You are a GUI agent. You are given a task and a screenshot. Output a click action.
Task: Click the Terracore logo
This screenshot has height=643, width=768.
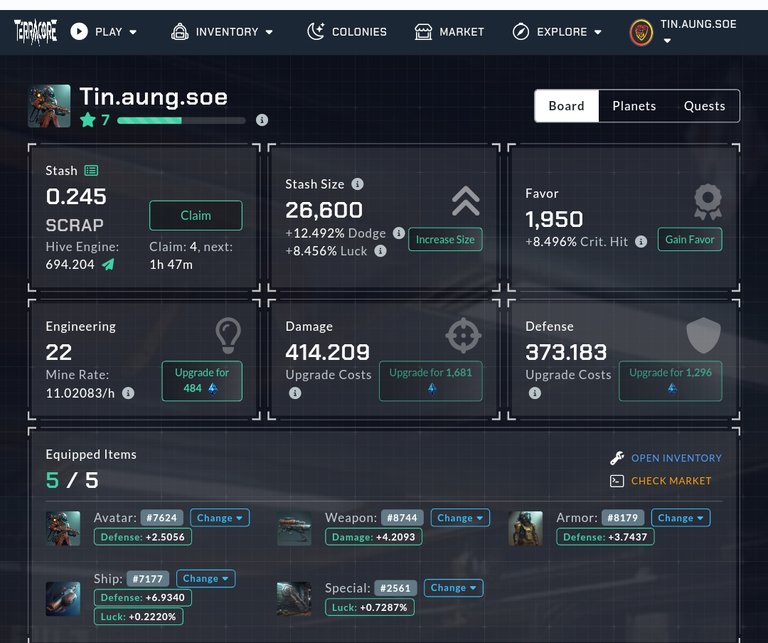coord(35,32)
